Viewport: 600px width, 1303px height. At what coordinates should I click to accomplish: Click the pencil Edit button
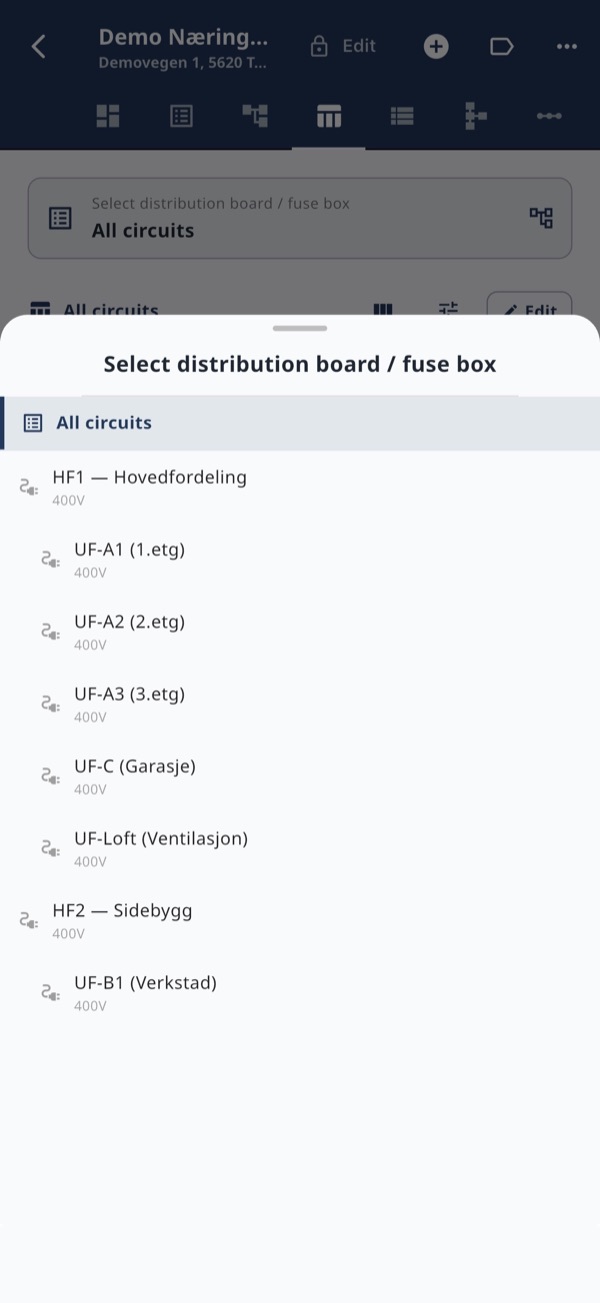point(529,308)
